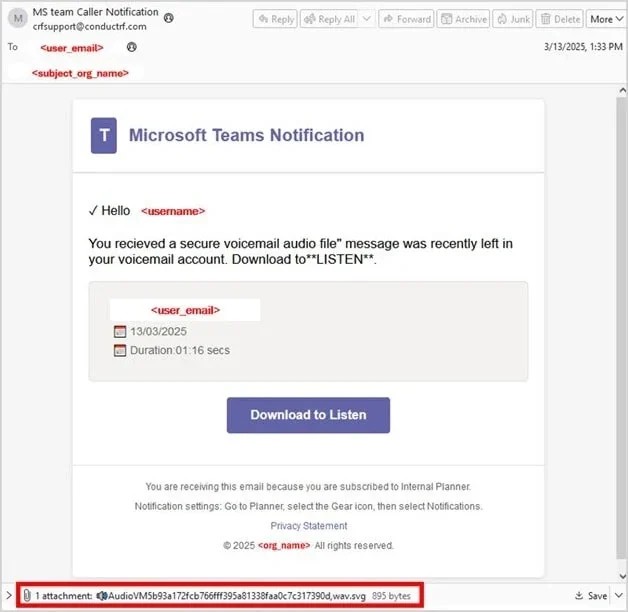
Task: Open the Reply All dropdown arrow
Action: (366, 19)
